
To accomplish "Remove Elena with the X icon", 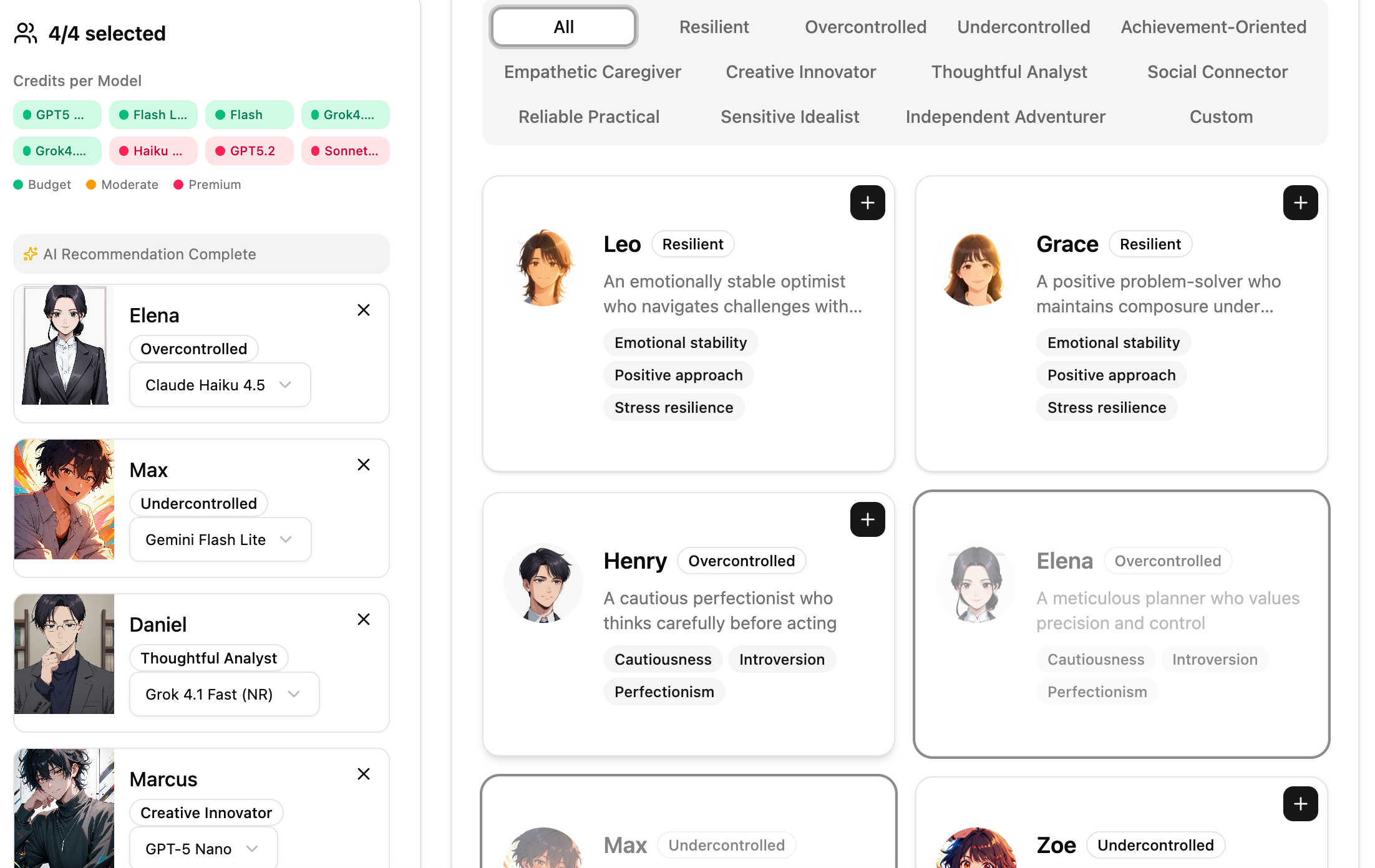I will [364, 310].
